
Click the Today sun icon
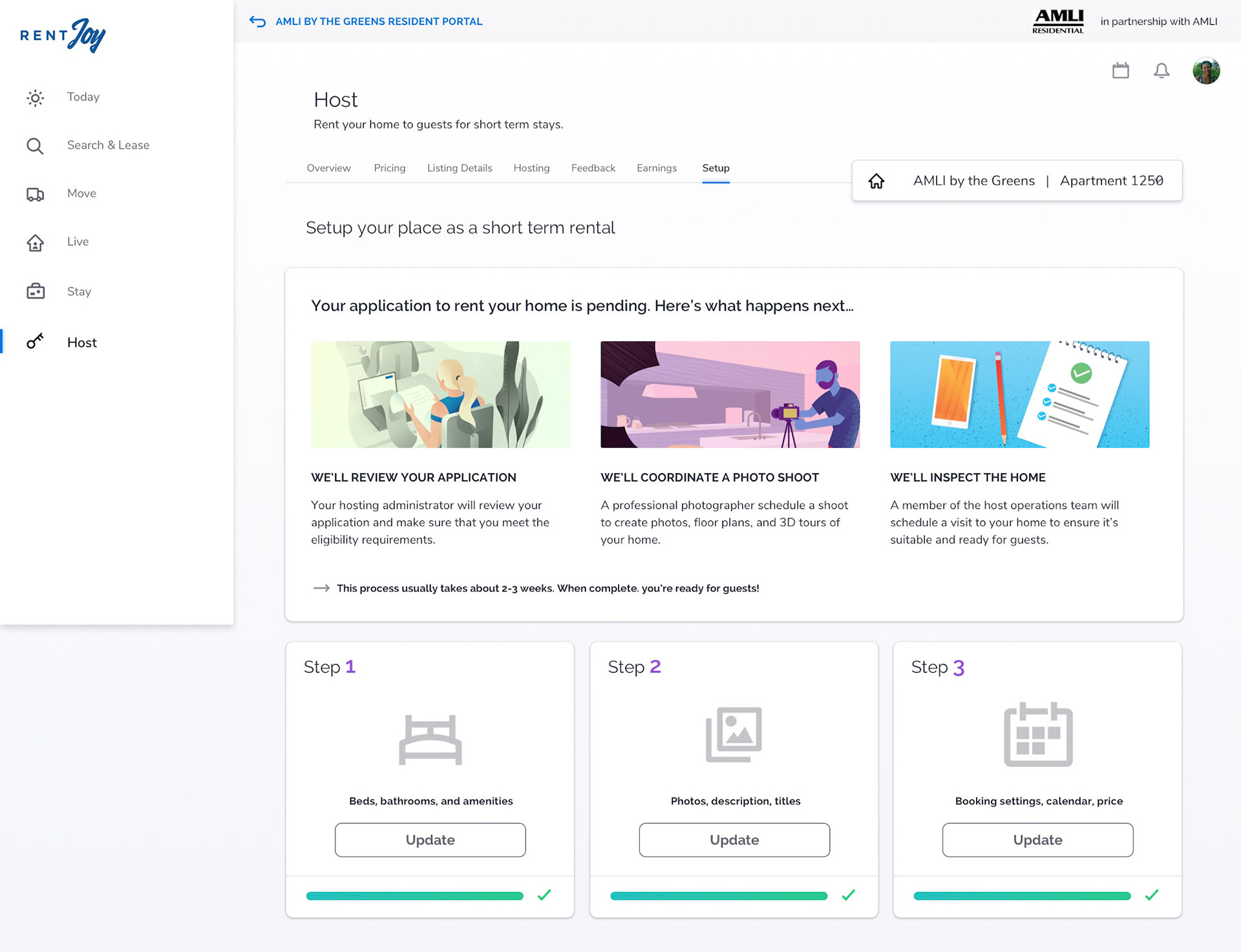[x=35, y=98]
